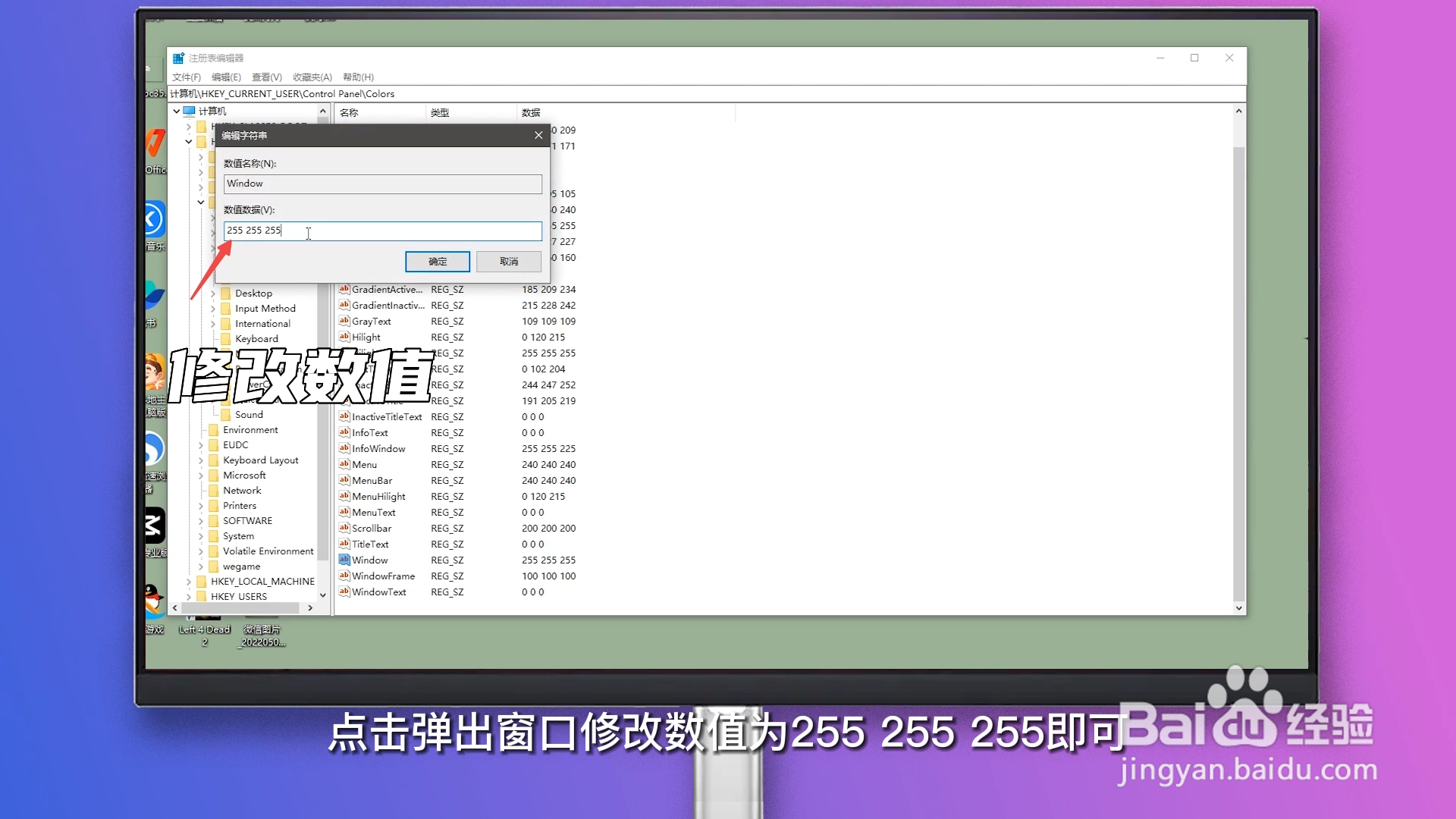Screen dimensions: 1456x819
Task: Click the Scrollbar registry value icon
Action: pos(345,528)
